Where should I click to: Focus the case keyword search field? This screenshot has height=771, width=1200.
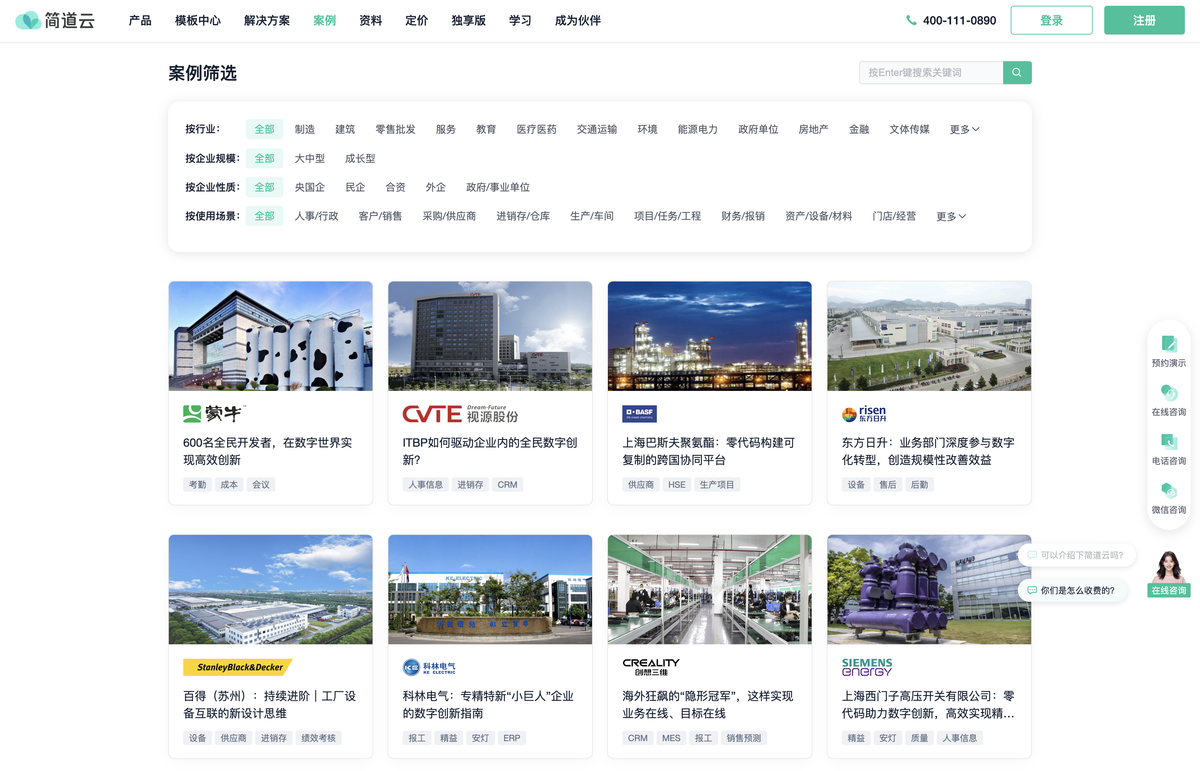point(931,73)
